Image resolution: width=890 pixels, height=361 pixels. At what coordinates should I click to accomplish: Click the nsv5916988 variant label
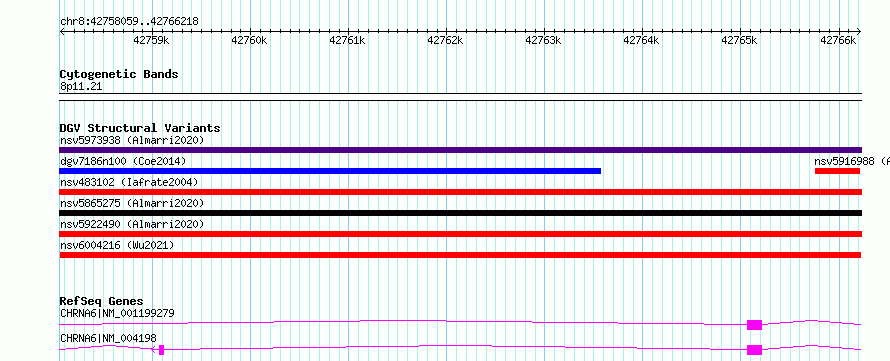(x=851, y=161)
